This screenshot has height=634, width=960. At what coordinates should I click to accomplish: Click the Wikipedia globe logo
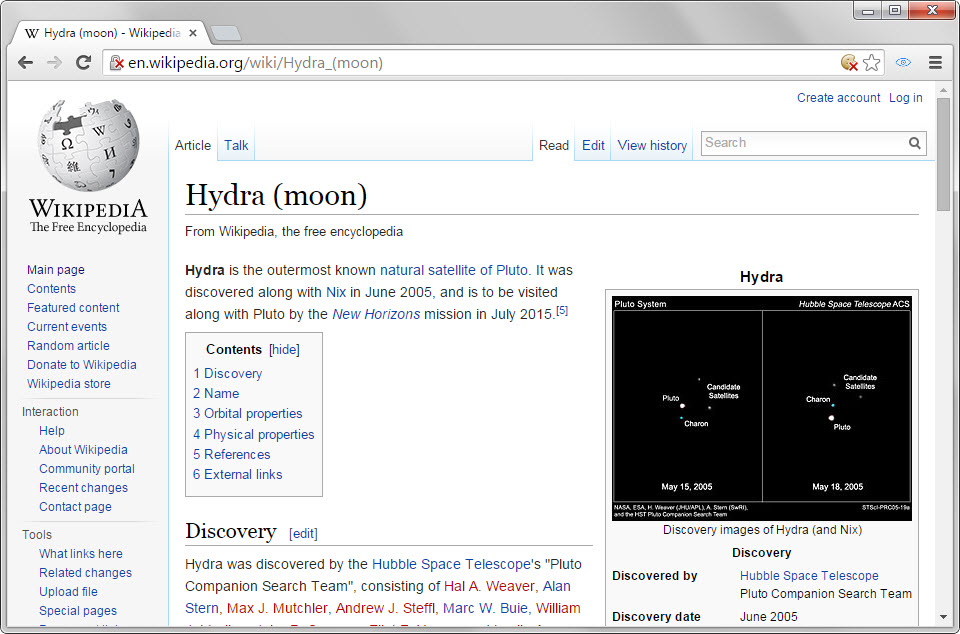click(88, 145)
